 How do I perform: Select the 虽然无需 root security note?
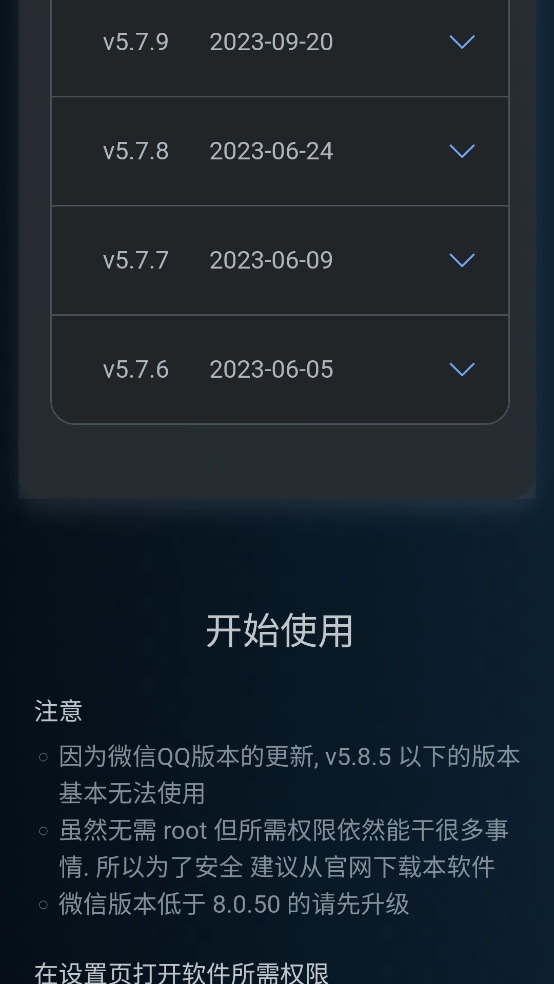pyautogui.click(x=284, y=848)
